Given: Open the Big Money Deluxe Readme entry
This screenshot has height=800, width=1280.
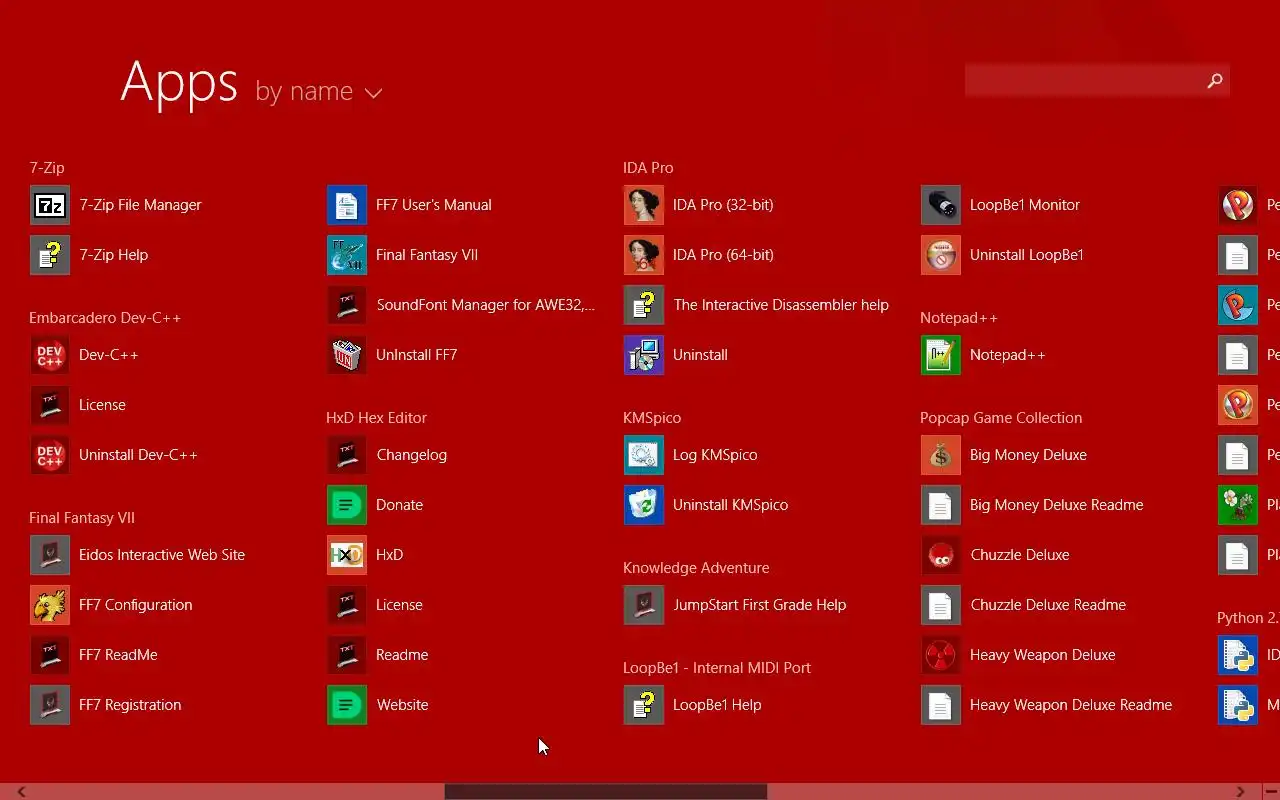Looking at the screenshot, I should [1032, 505].
